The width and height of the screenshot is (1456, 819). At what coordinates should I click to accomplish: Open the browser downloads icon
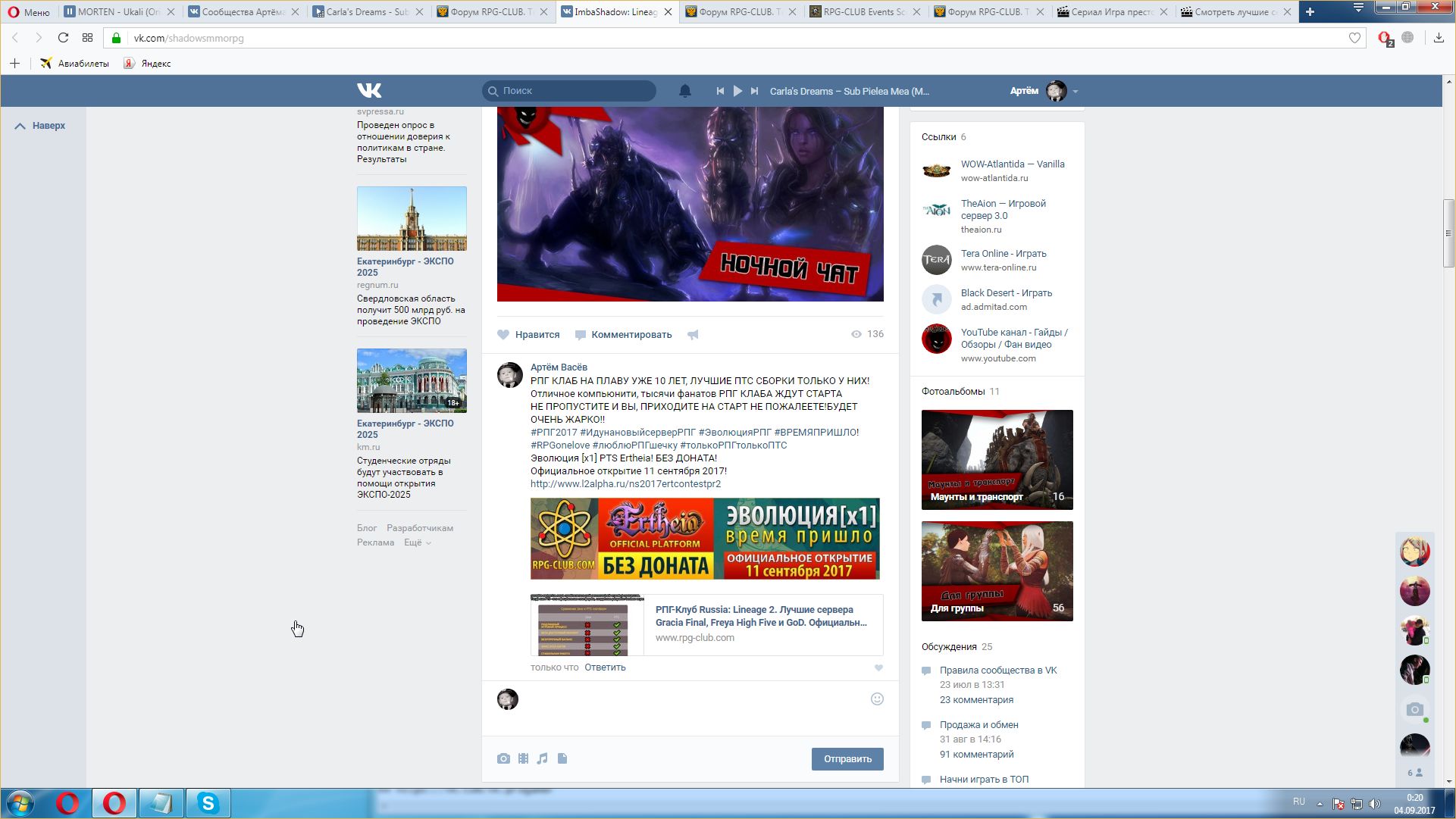[1439, 38]
